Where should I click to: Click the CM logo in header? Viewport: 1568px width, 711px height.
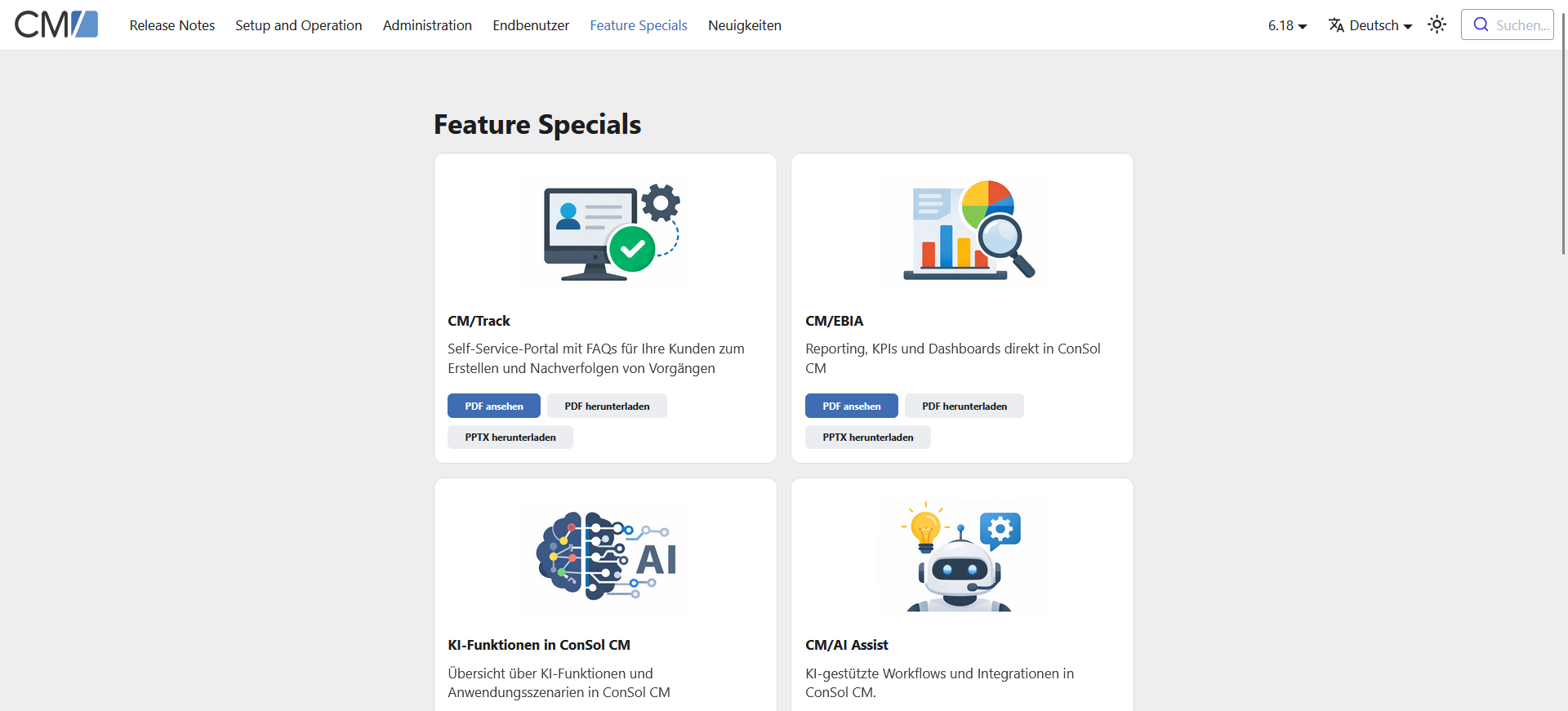tap(56, 25)
